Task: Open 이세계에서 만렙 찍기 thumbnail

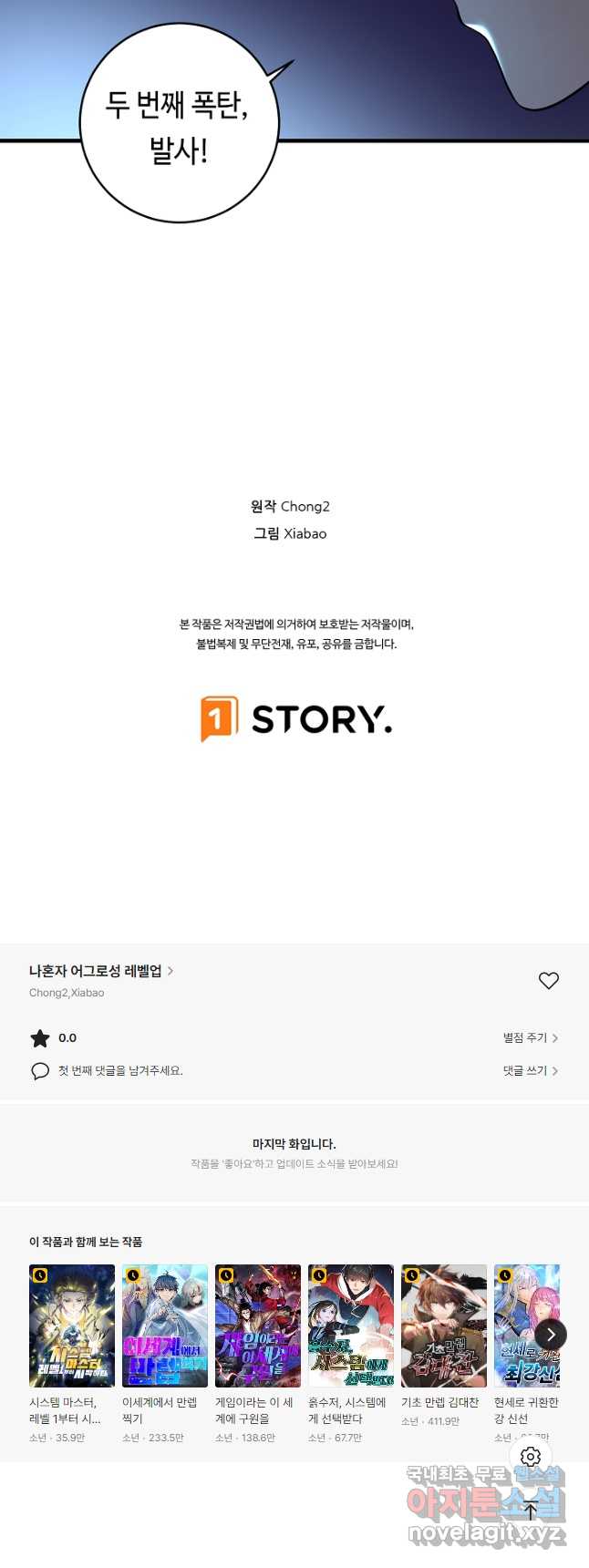Action: tap(165, 1326)
